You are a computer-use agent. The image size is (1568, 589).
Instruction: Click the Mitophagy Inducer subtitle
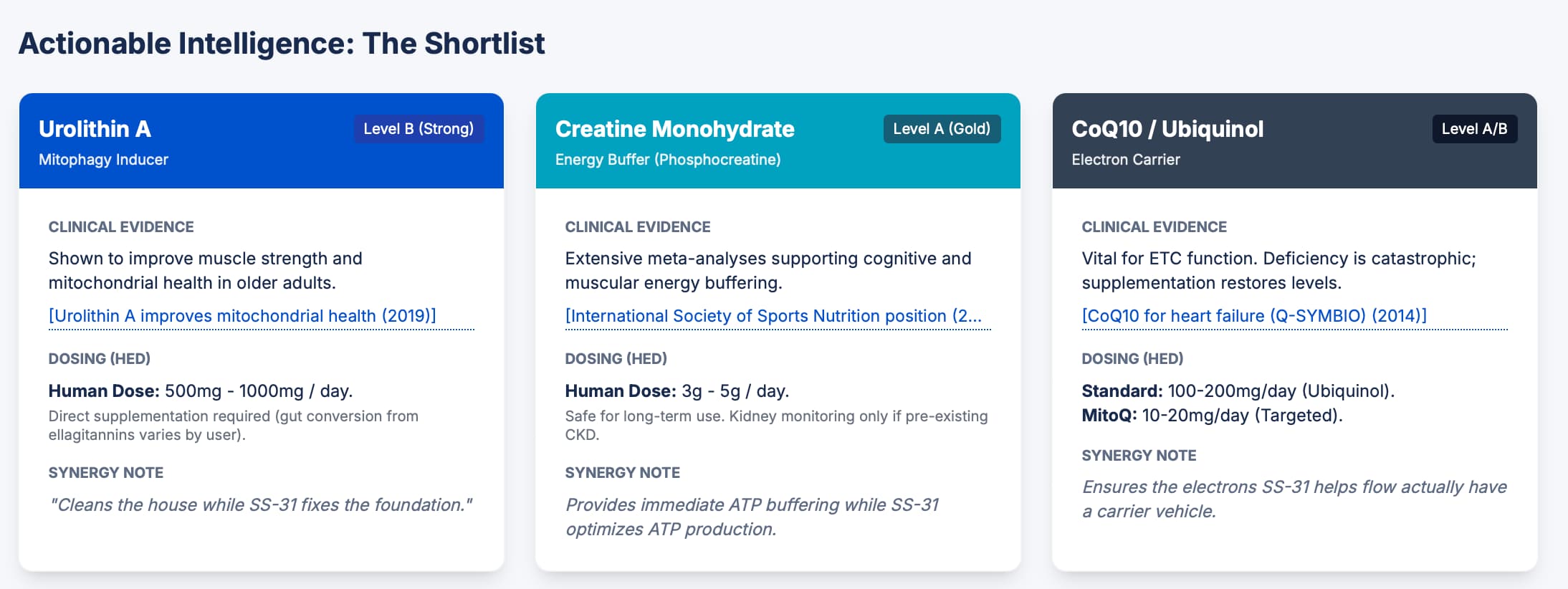[103, 160]
